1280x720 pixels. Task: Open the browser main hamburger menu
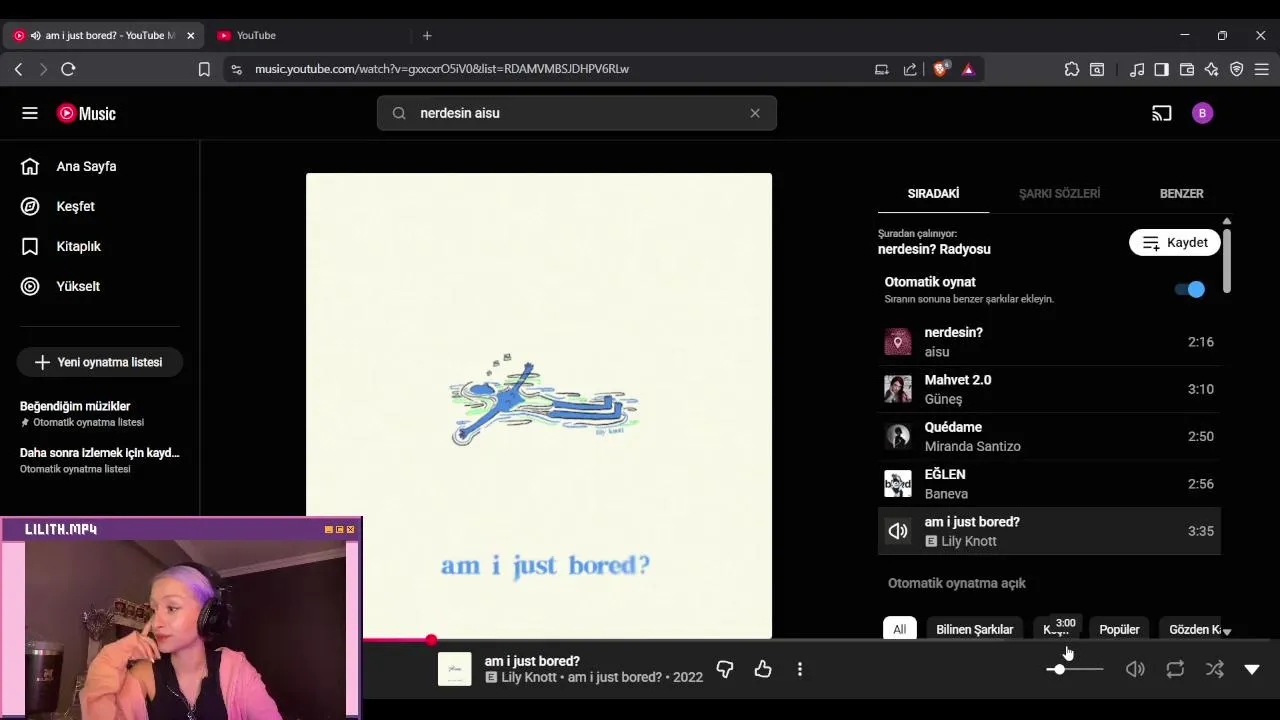coord(1262,69)
